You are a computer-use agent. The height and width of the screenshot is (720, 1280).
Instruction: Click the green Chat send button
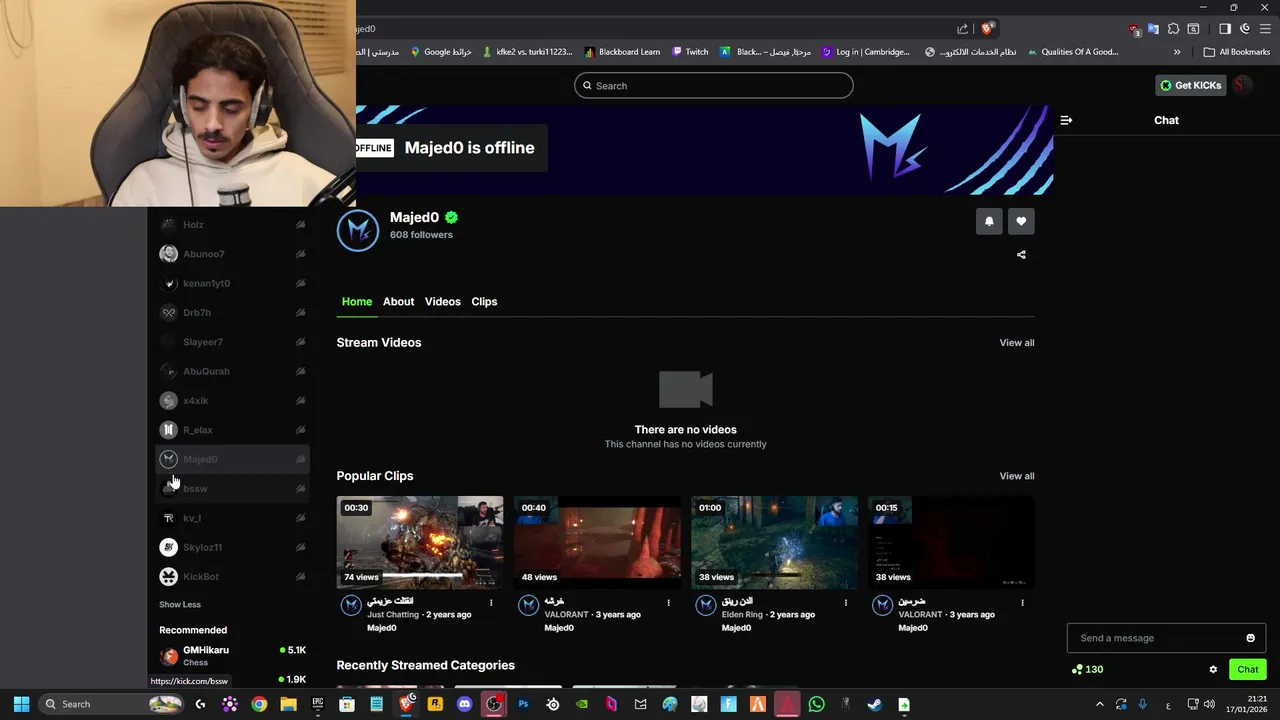click(1247, 670)
